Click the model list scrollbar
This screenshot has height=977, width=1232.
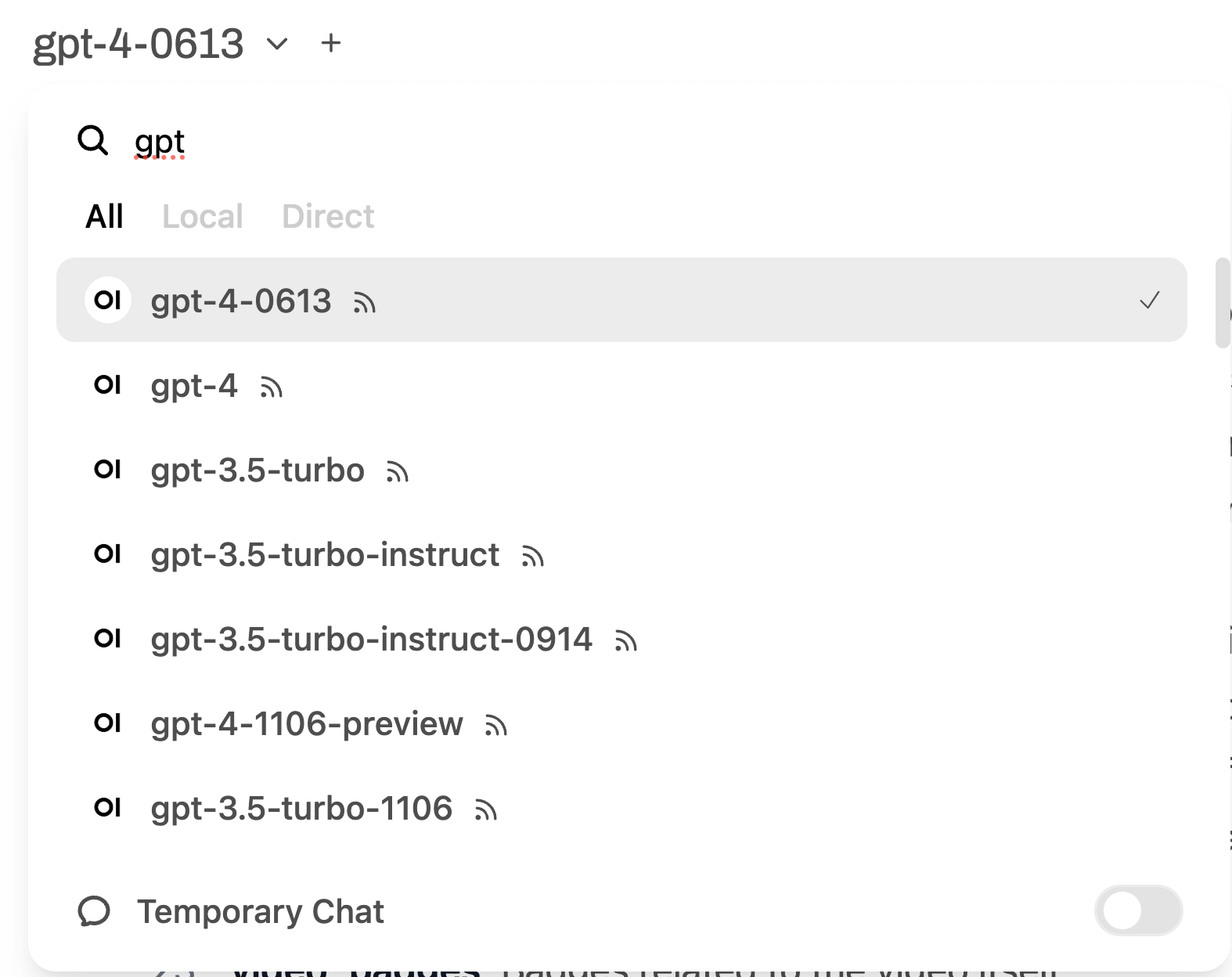1222,302
